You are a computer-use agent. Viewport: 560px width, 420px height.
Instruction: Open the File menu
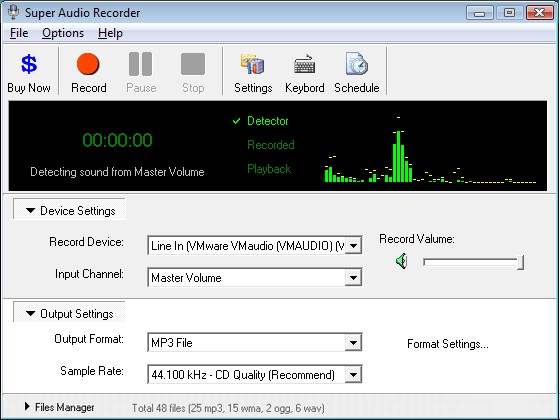click(x=19, y=33)
